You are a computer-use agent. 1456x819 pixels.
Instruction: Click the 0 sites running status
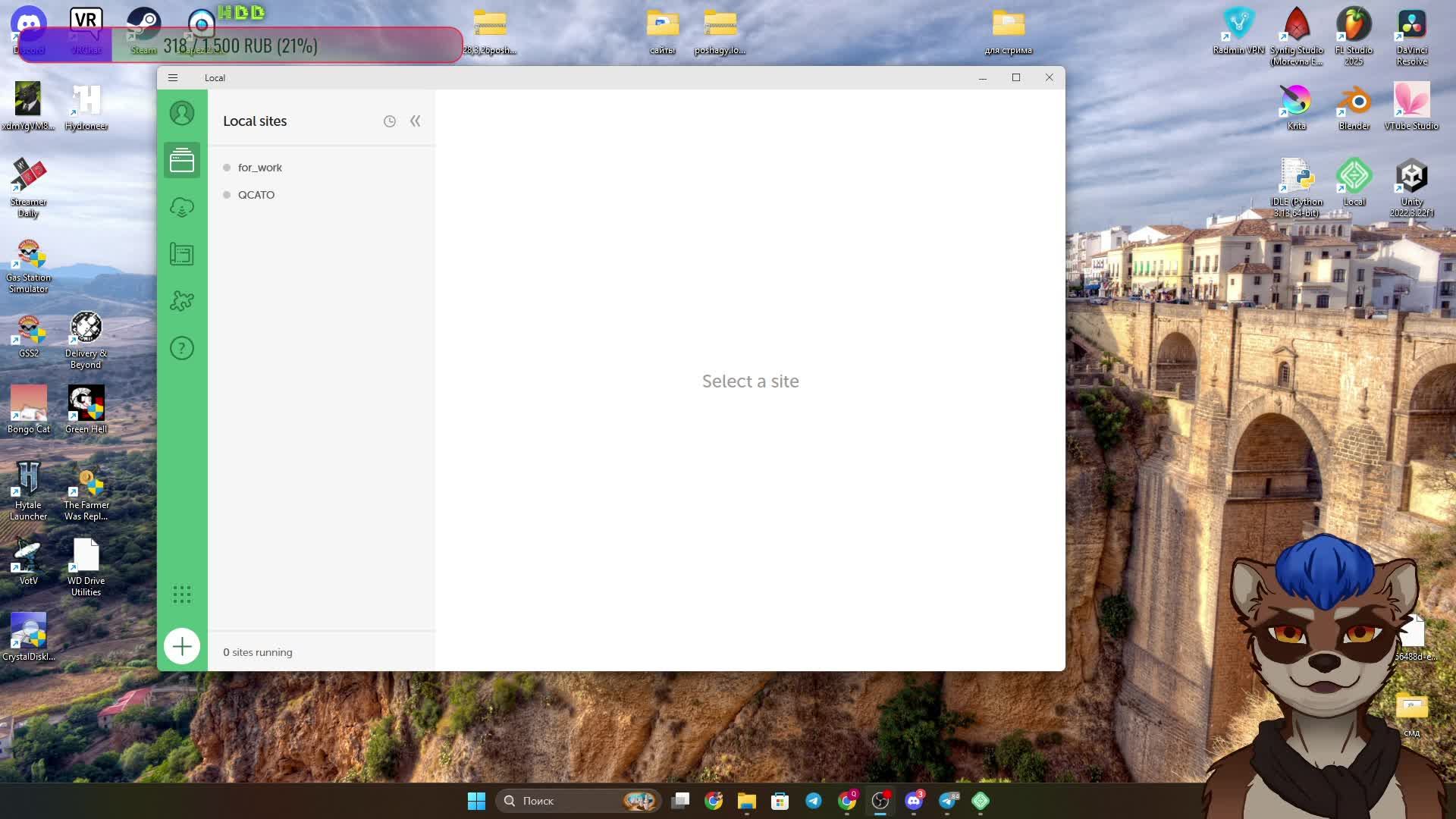[258, 652]
